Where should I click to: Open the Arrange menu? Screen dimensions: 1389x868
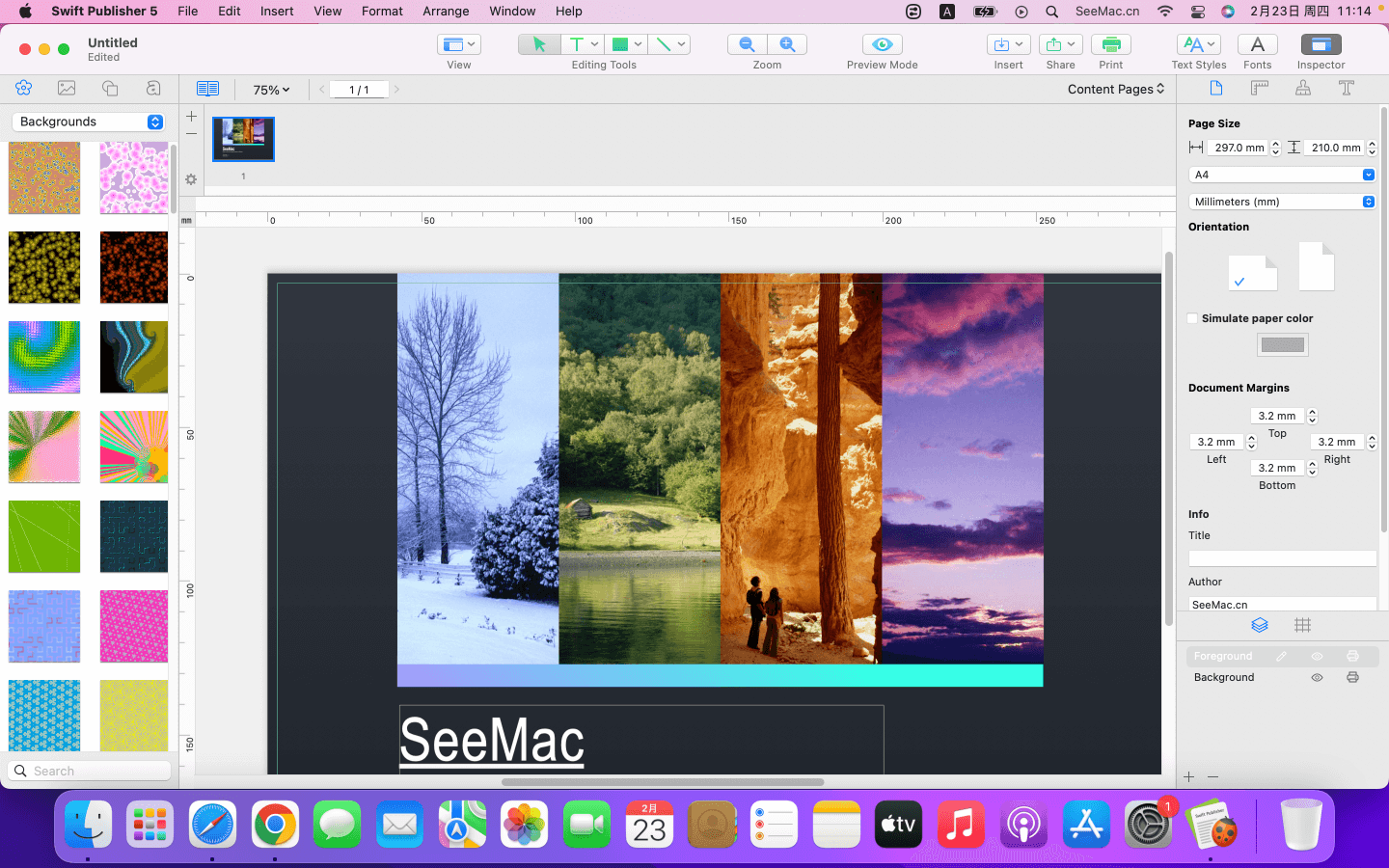(x=446, y=11)
